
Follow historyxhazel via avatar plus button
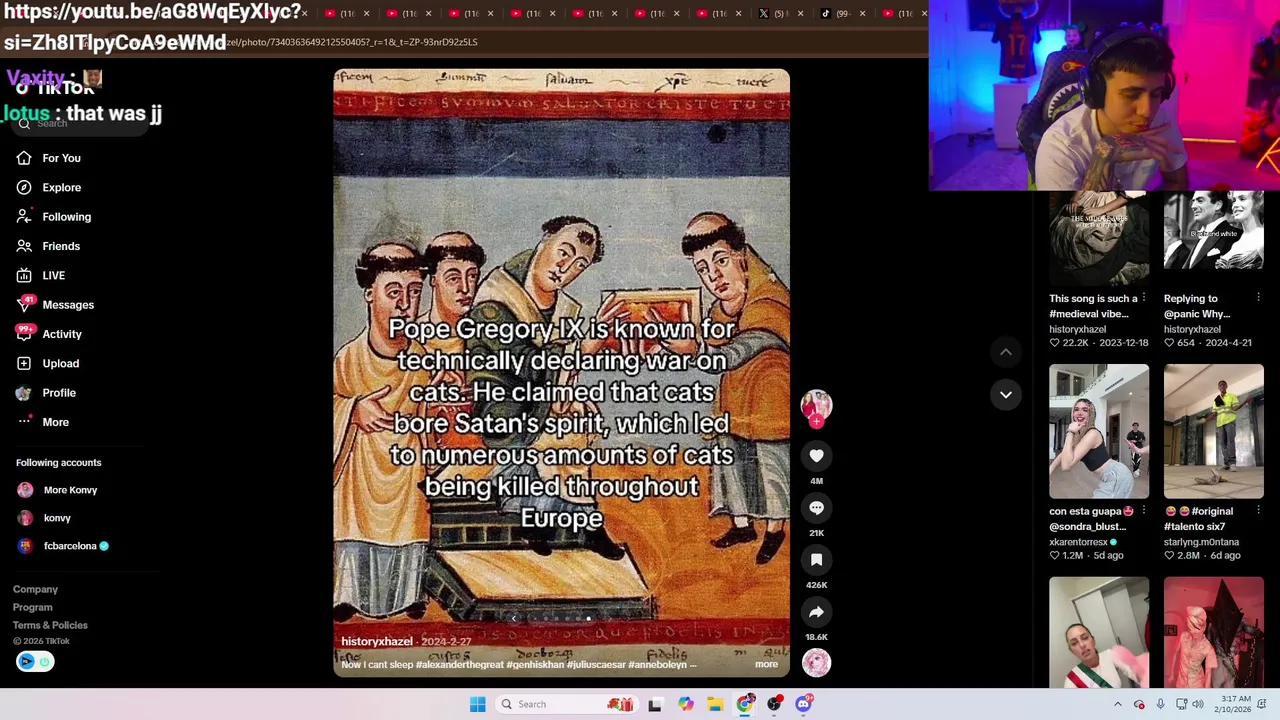816,421
